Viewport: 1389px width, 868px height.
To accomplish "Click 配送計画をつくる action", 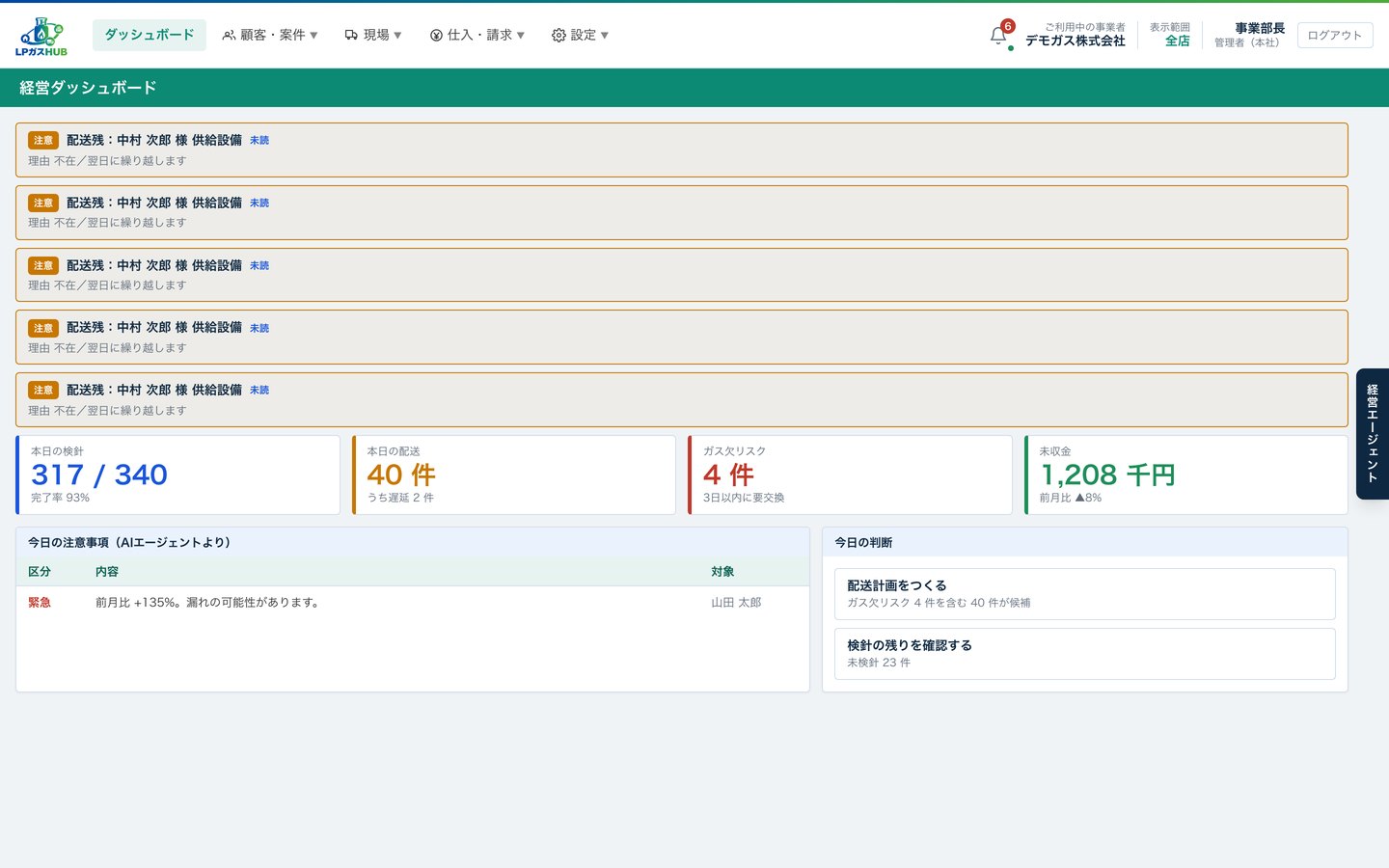I will pyautogui.click(x=1085, y=594).
